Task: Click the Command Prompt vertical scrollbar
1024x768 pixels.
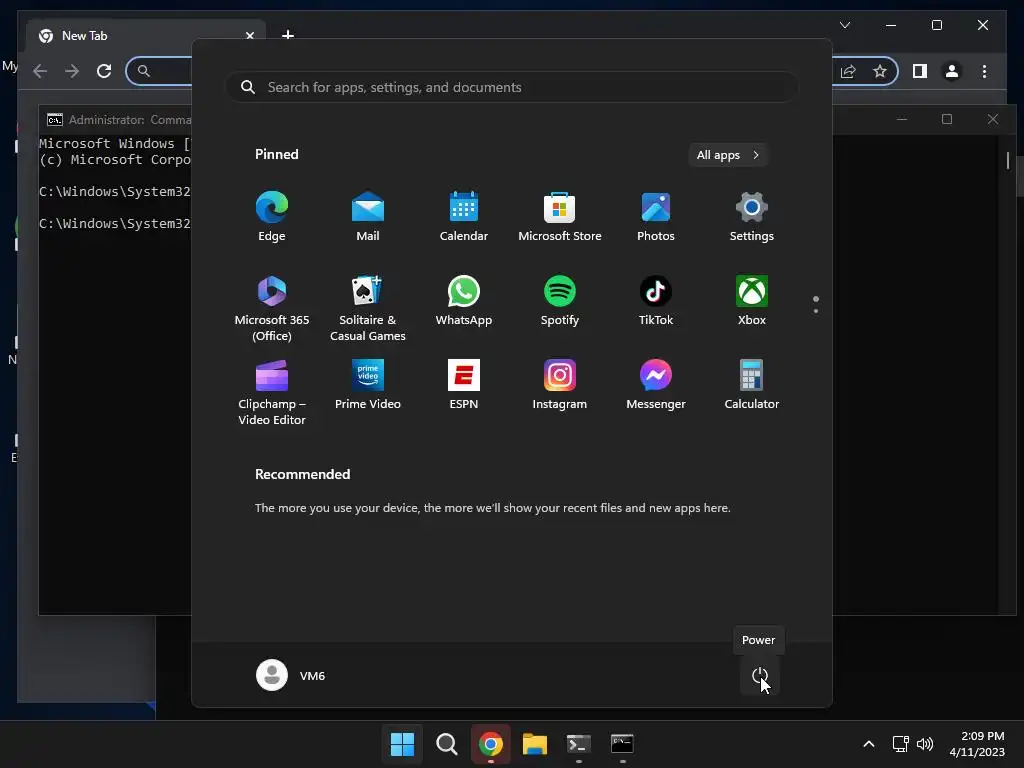Action: (x=1008, y=160)
